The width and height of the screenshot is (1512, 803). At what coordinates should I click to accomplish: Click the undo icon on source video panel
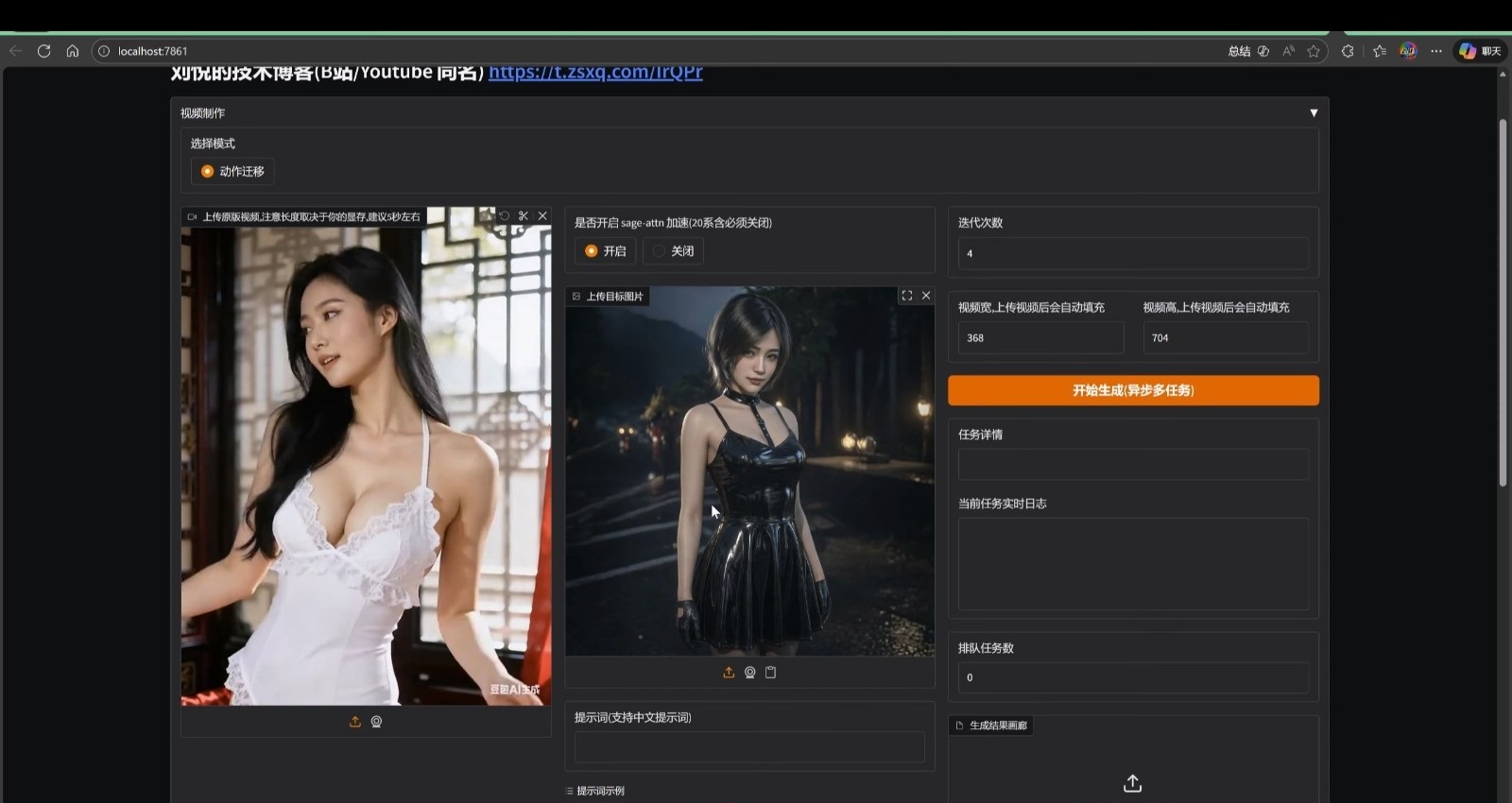505,216
